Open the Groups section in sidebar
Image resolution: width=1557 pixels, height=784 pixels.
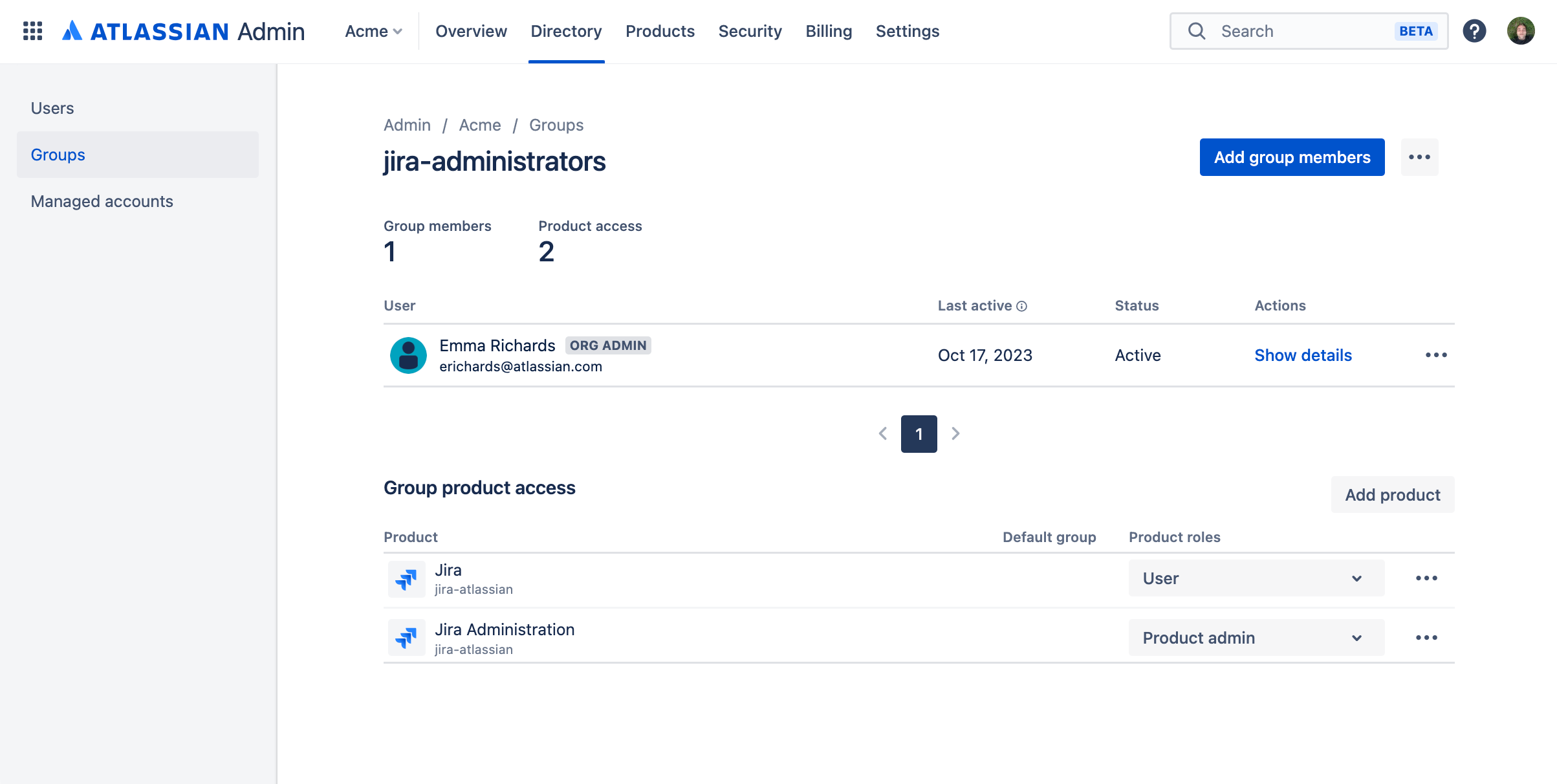(57, 154)
